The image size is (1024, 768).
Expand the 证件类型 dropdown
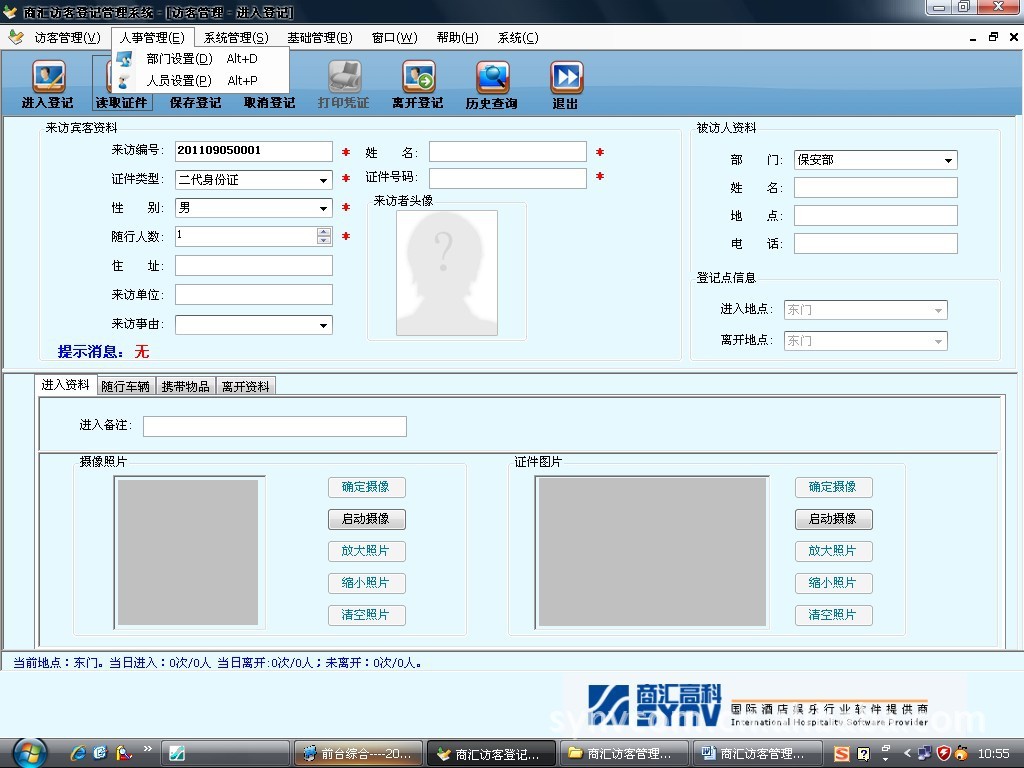click(323, 181)
